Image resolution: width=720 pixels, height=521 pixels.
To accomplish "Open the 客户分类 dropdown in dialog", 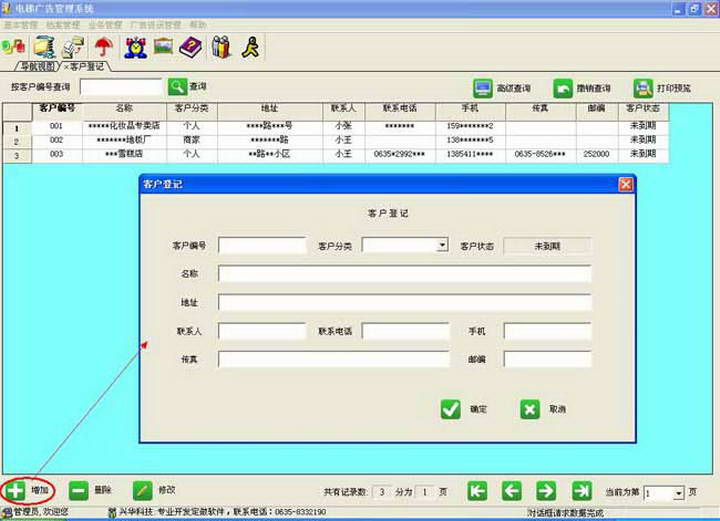I will 442,245.
